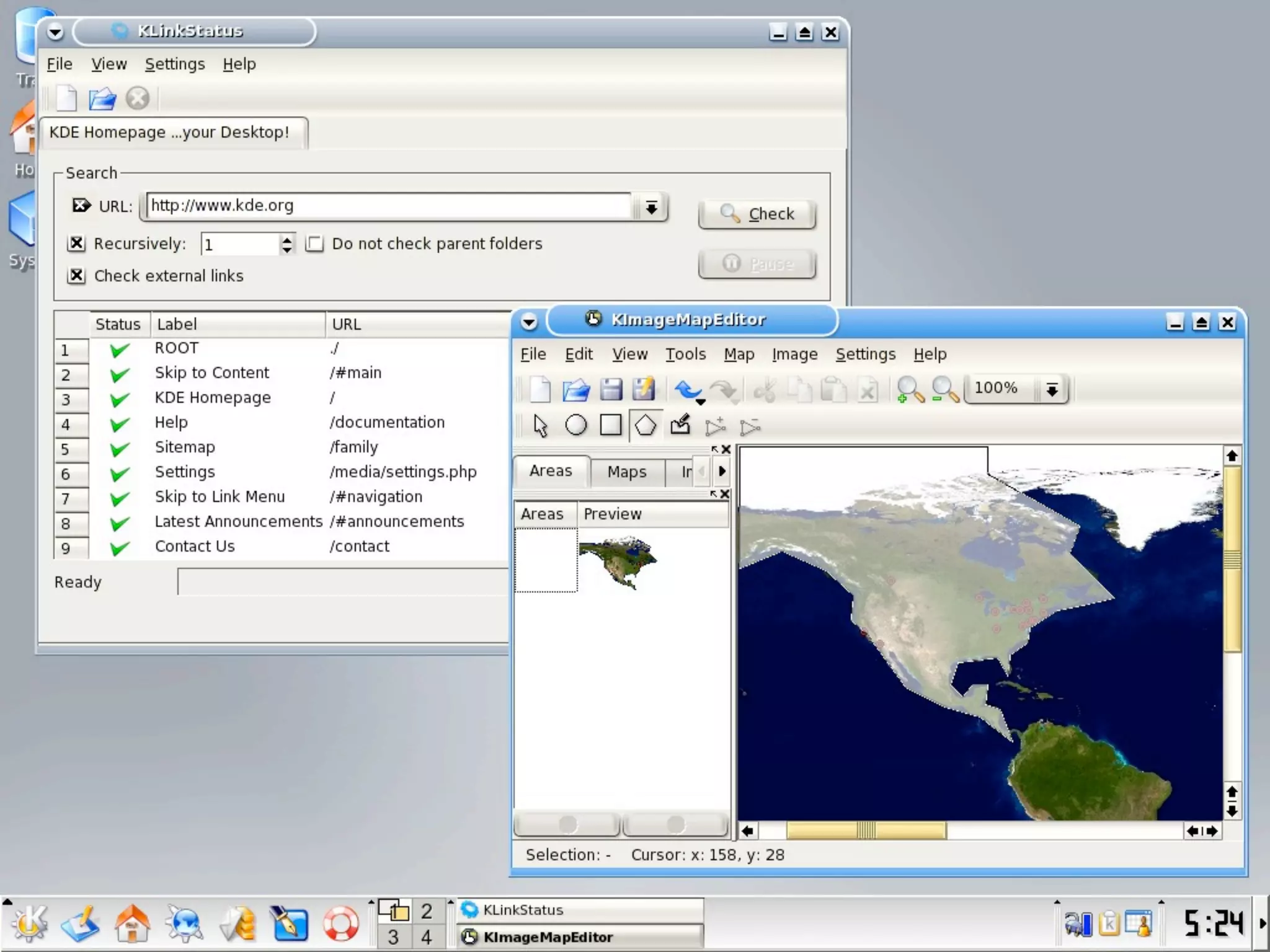Click the life preserver Help icon in panel
Image resolution: width=1270 pixels, height=952 pixels.
tap(340, 923)
